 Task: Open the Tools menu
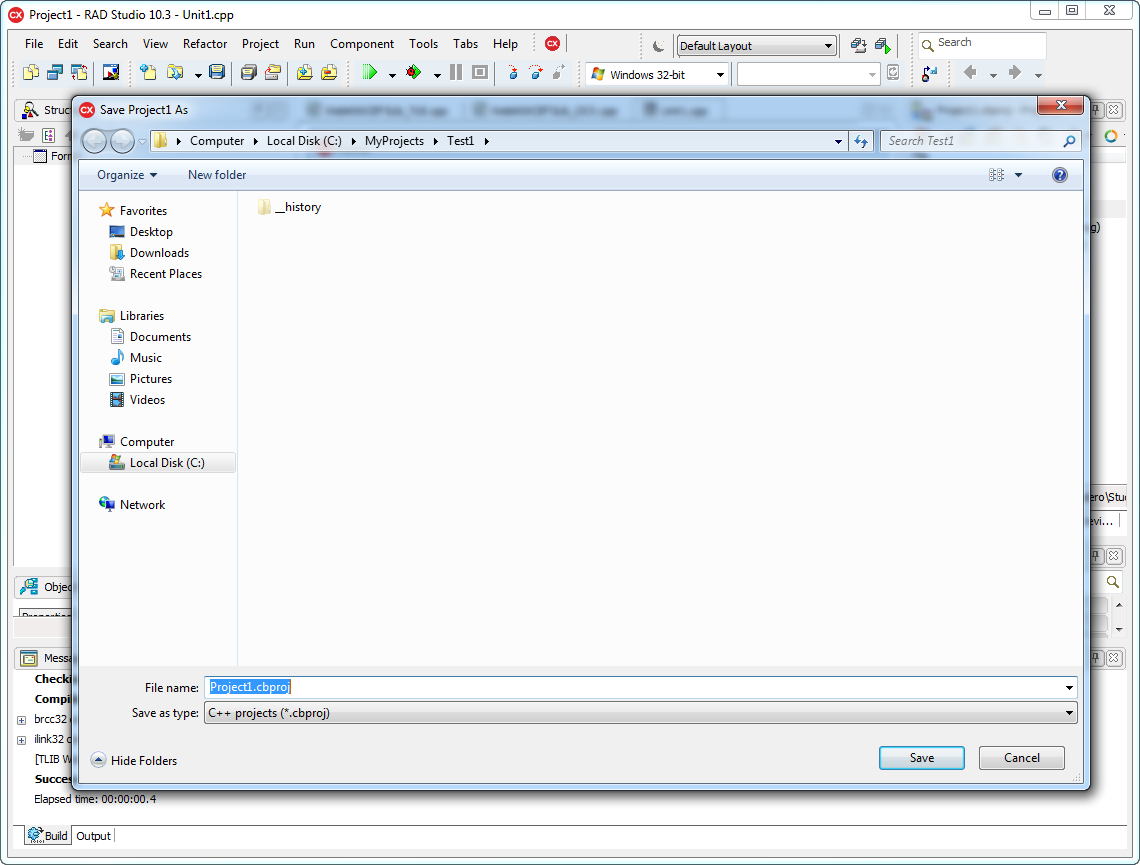coord(423,44)
